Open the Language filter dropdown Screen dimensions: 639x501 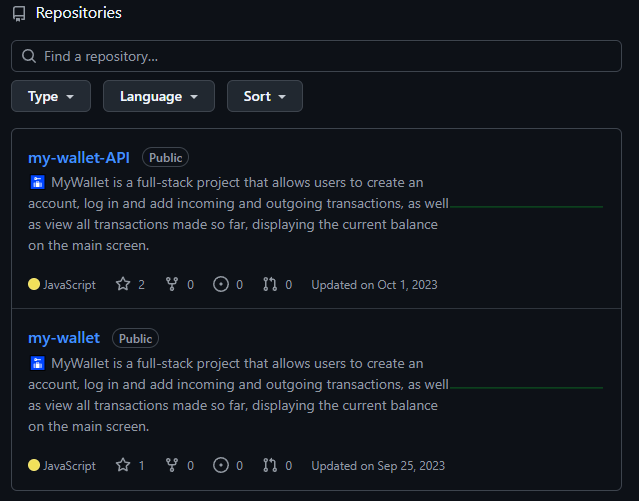pyautogui.click(x=159, y=96)
